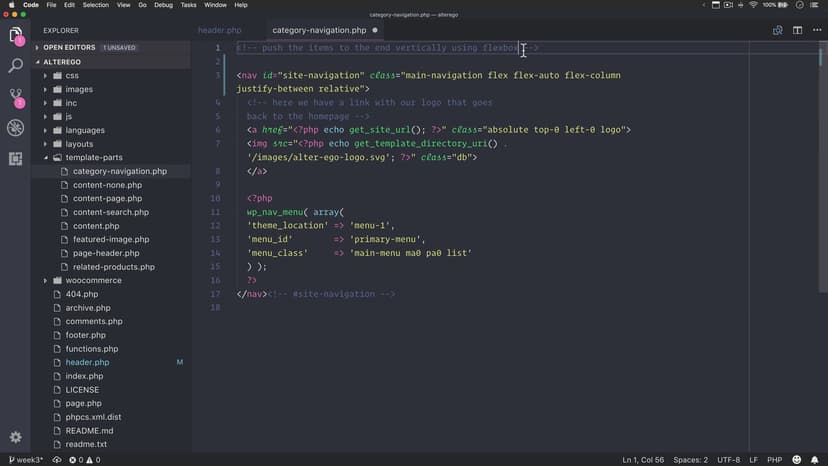Click the notifications bell in status bar
This screenshot has height=466, width=828.
coord(814,460)
